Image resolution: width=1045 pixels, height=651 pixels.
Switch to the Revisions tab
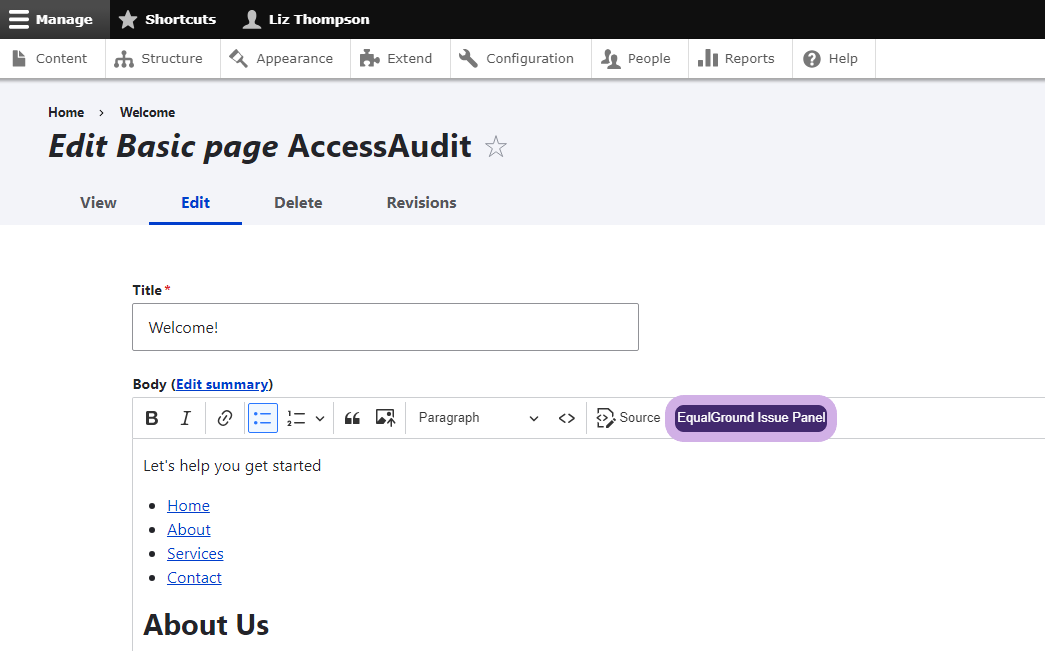421,202
